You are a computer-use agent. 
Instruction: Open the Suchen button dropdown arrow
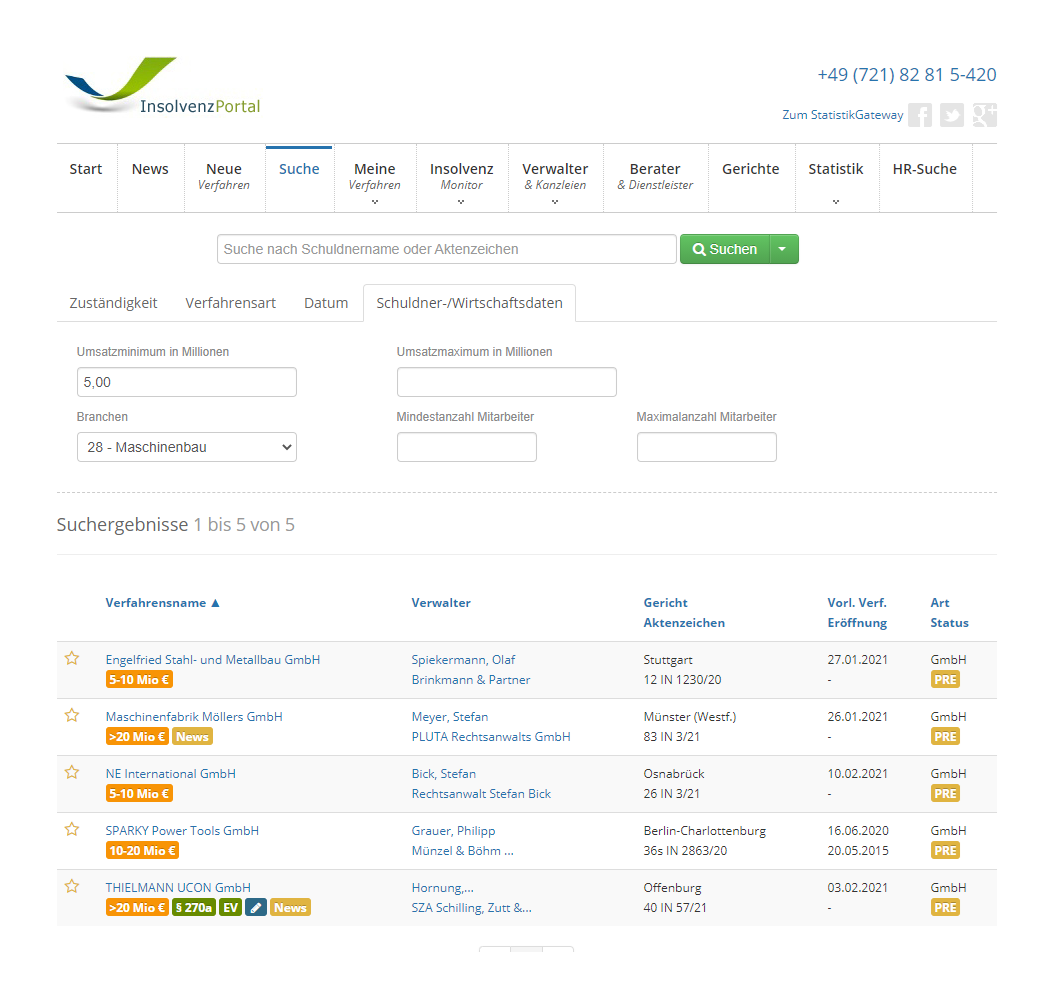click(x=783, y=249)
